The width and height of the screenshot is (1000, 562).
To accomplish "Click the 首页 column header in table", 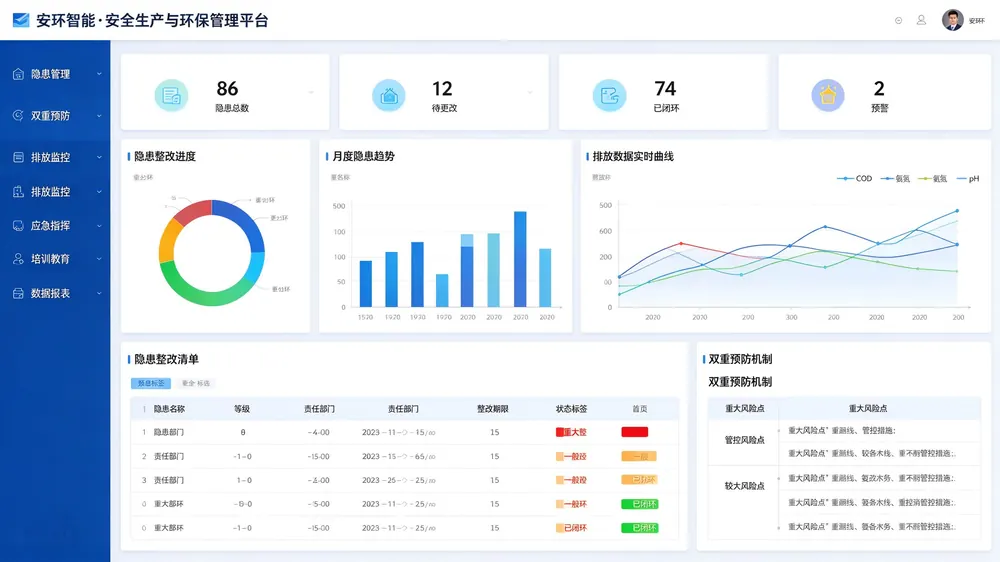I will [x=640, y=409].
